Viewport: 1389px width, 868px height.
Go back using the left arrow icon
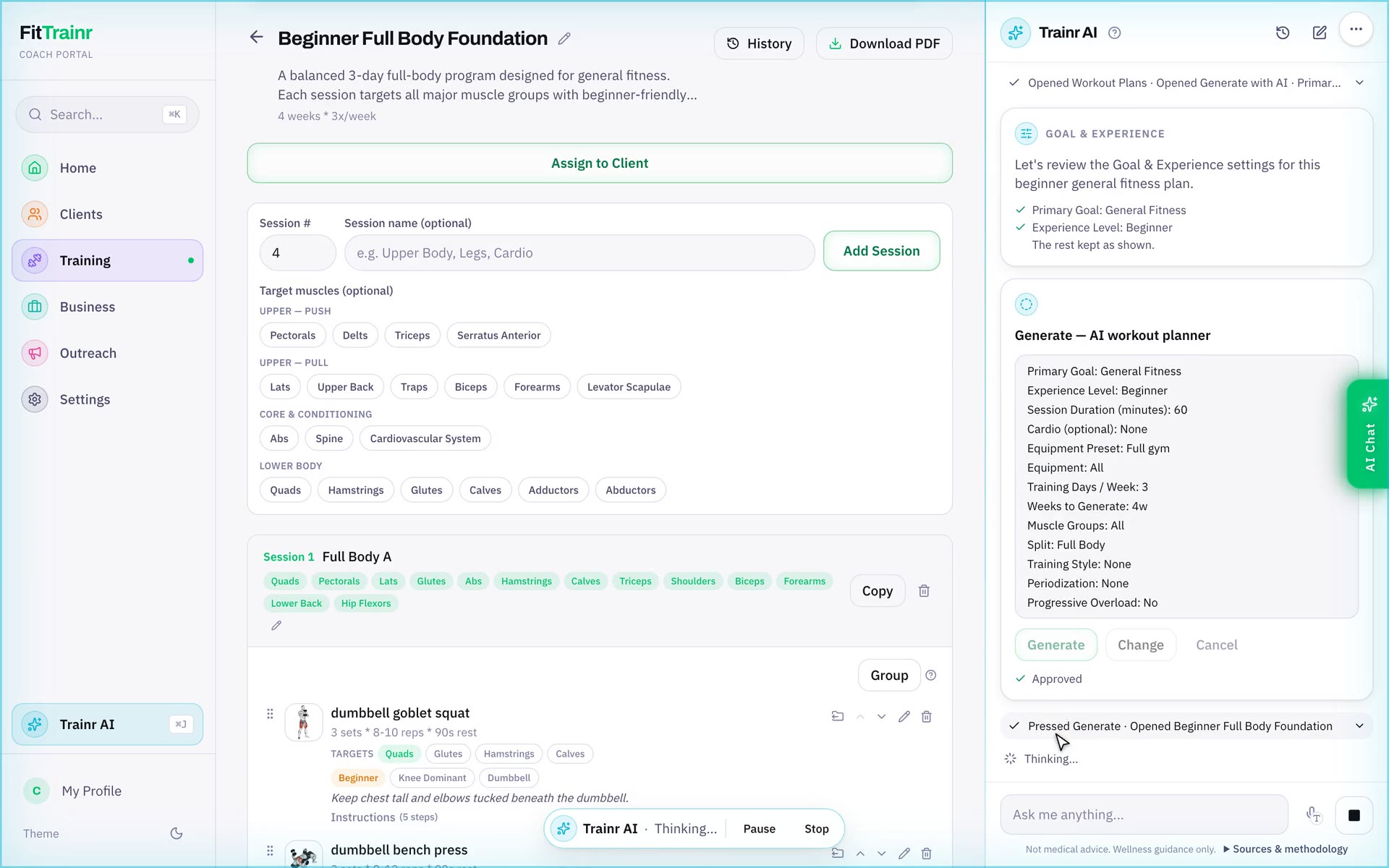click(x=256, y=37)
